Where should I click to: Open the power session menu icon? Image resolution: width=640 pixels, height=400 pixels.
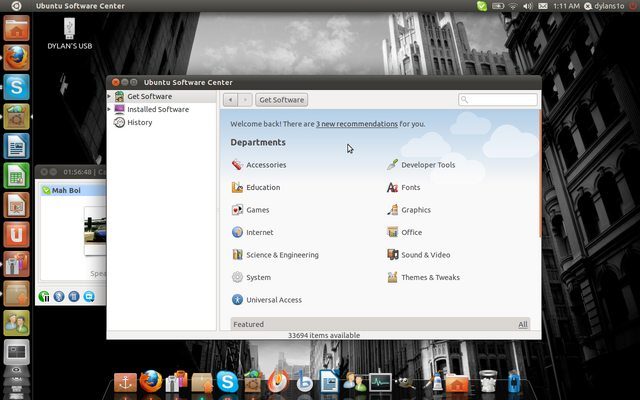point(632,6)
